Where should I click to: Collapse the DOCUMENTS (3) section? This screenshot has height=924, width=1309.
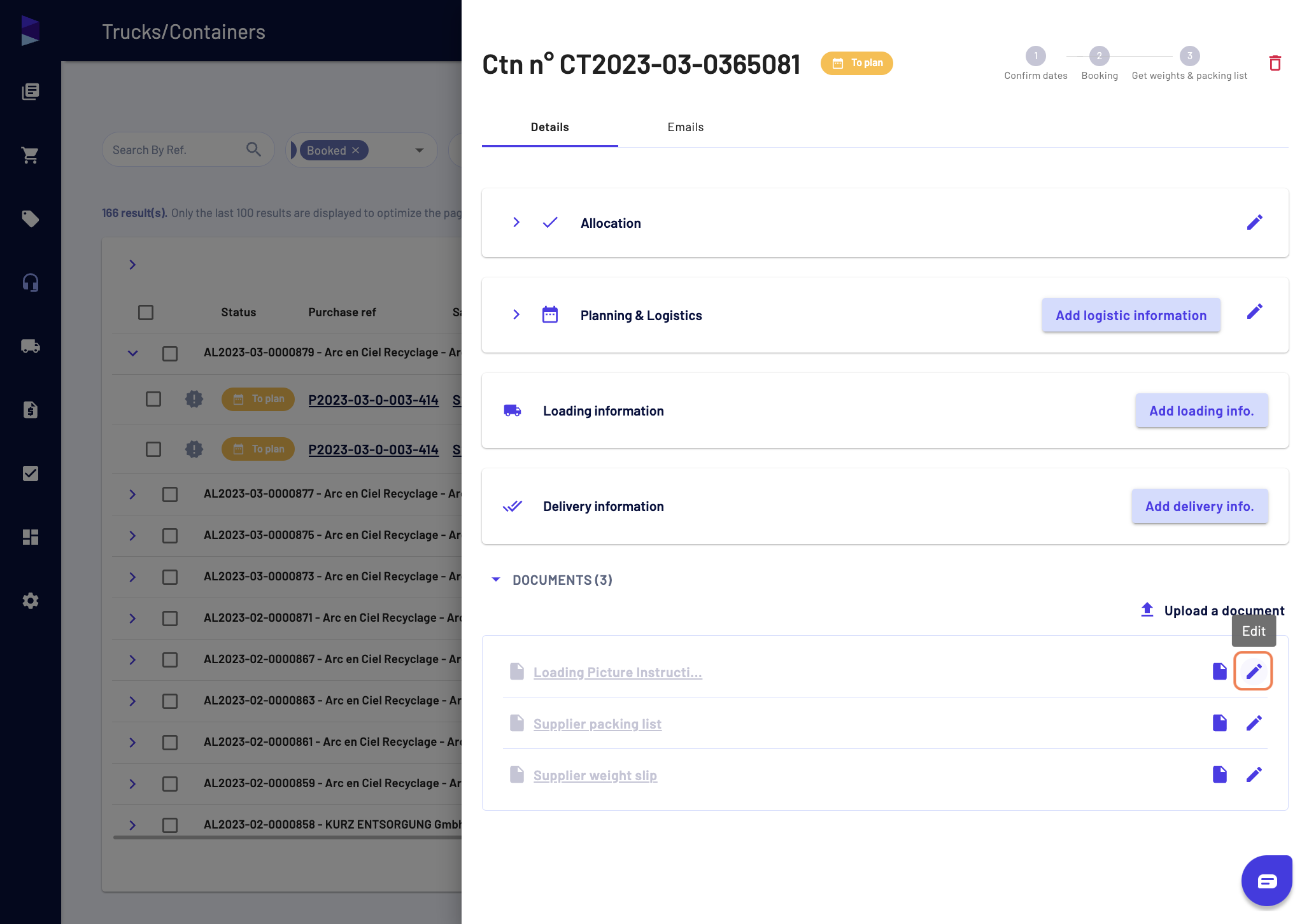click(x=496, y=580)
